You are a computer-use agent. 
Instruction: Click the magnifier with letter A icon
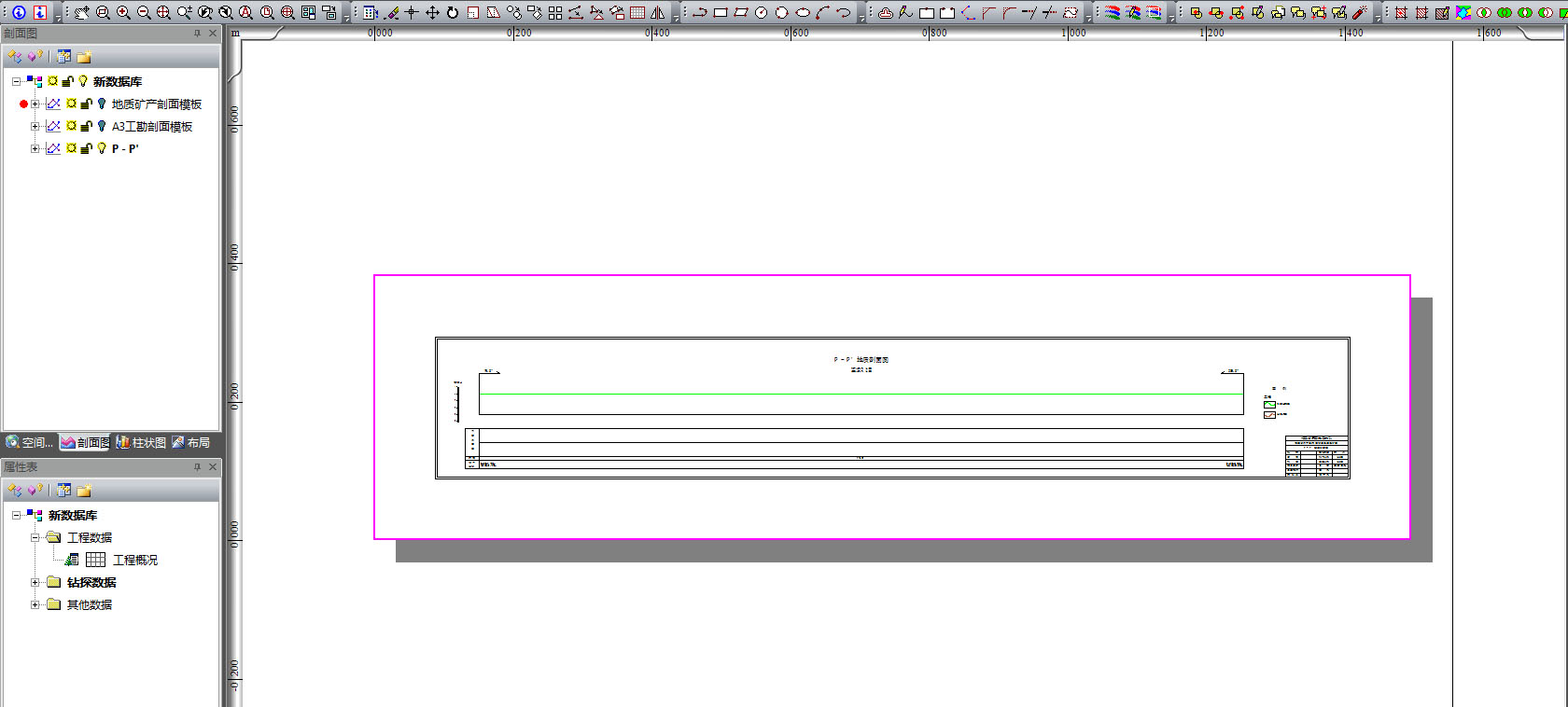click(246, 12)
